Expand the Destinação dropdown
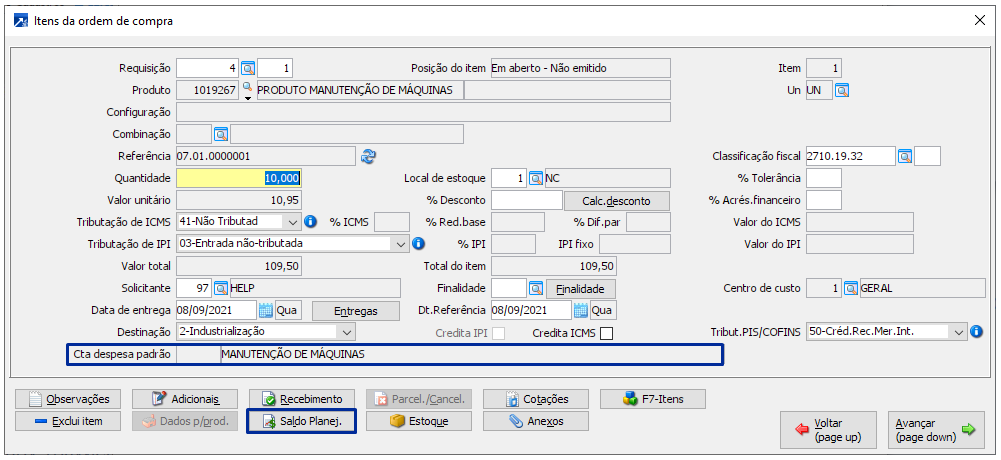Screen dimensions: 1001x460 tap(347, 332)
